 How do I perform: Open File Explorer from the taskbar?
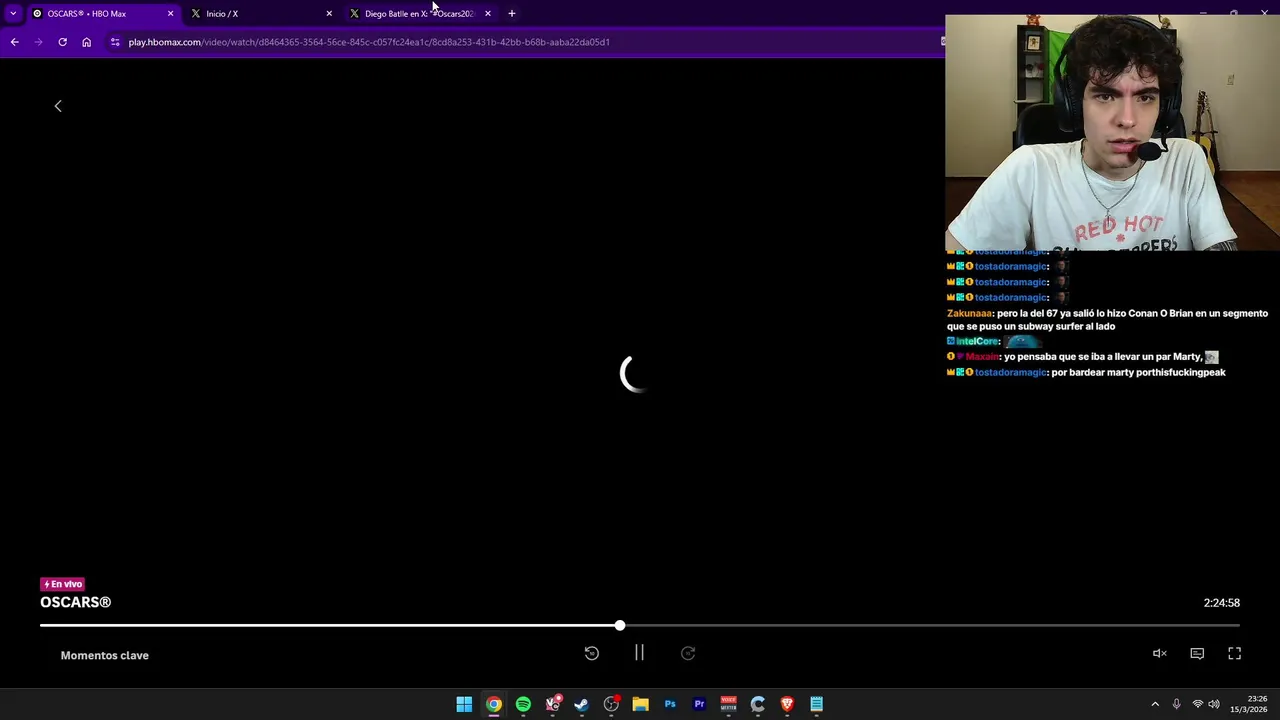pos(640,704)
